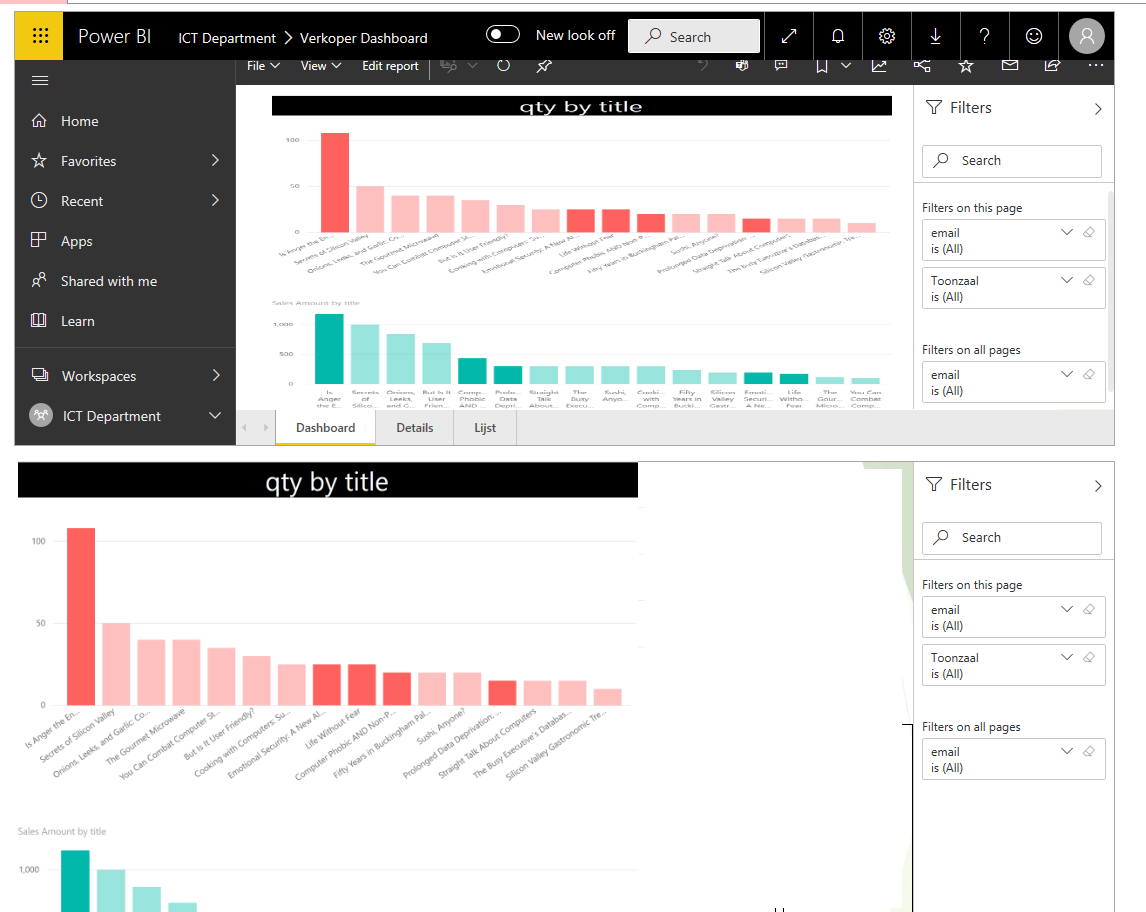Open the settings gear in header
Image resolution: width=1146 pixels, height=912 pixels.
(x=887, y=36)
